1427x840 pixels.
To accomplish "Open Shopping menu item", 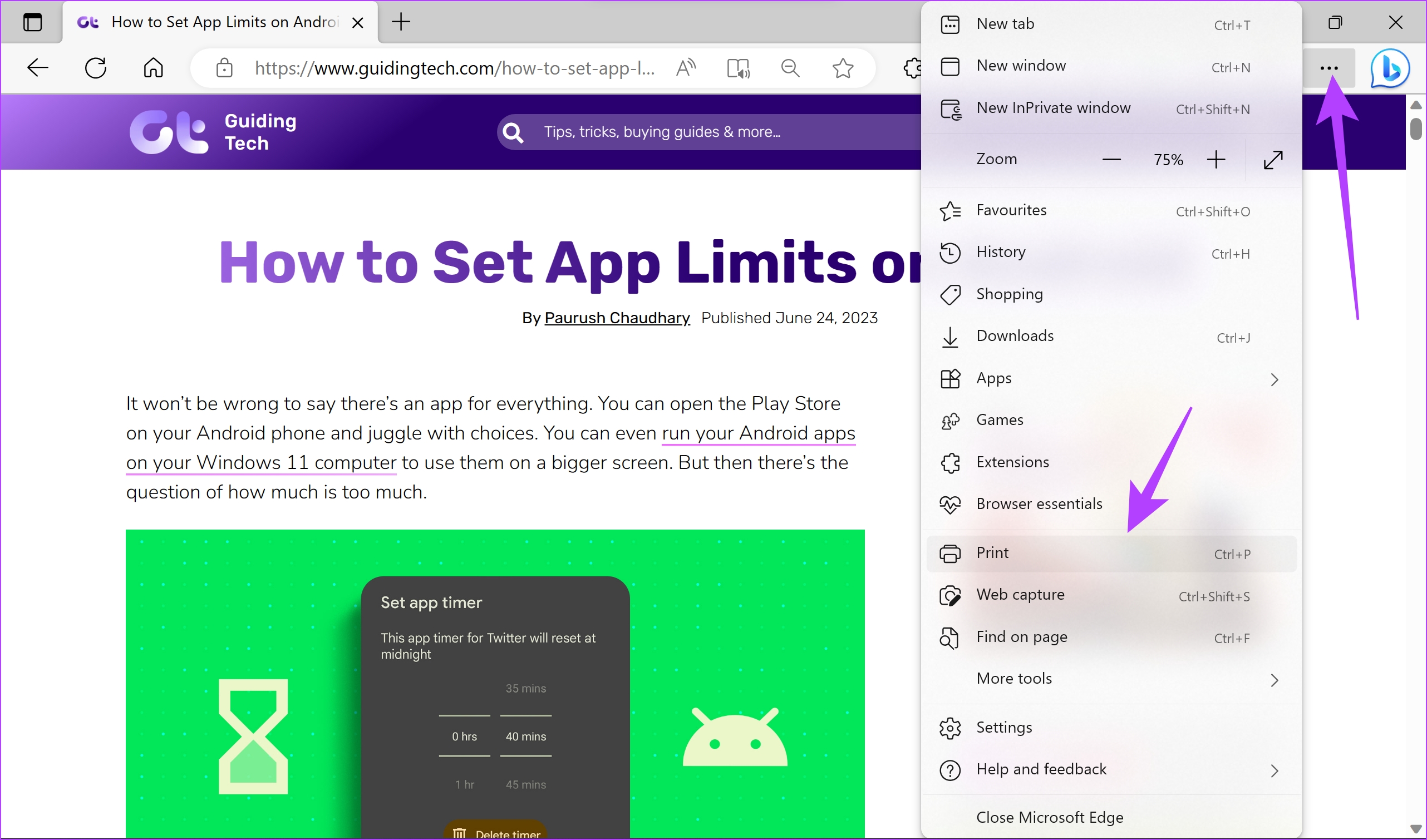I will [1111, 294].
